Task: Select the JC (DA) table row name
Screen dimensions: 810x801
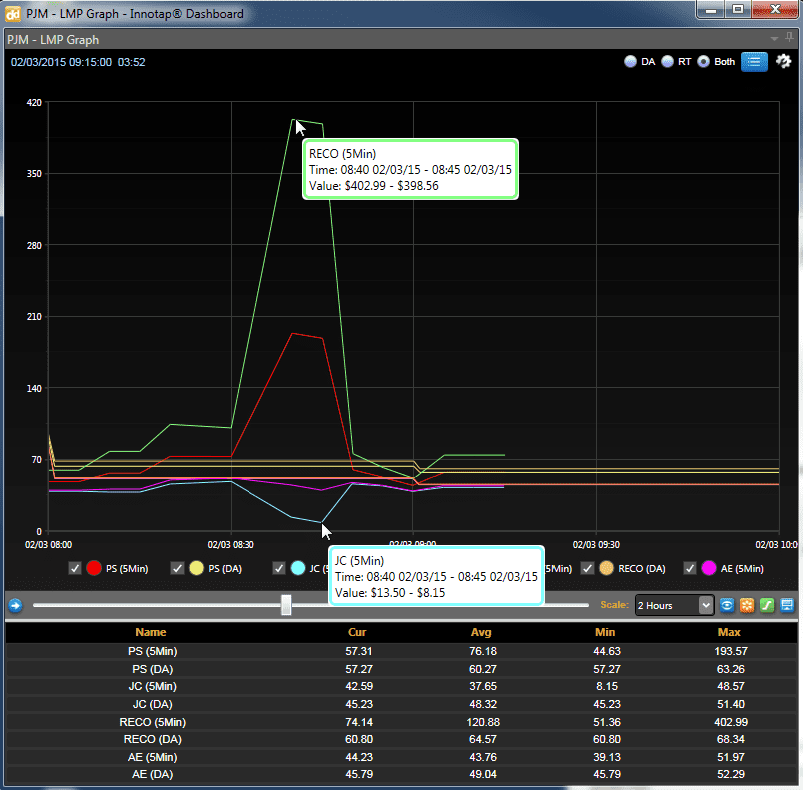Action: [x=152, y=704]
